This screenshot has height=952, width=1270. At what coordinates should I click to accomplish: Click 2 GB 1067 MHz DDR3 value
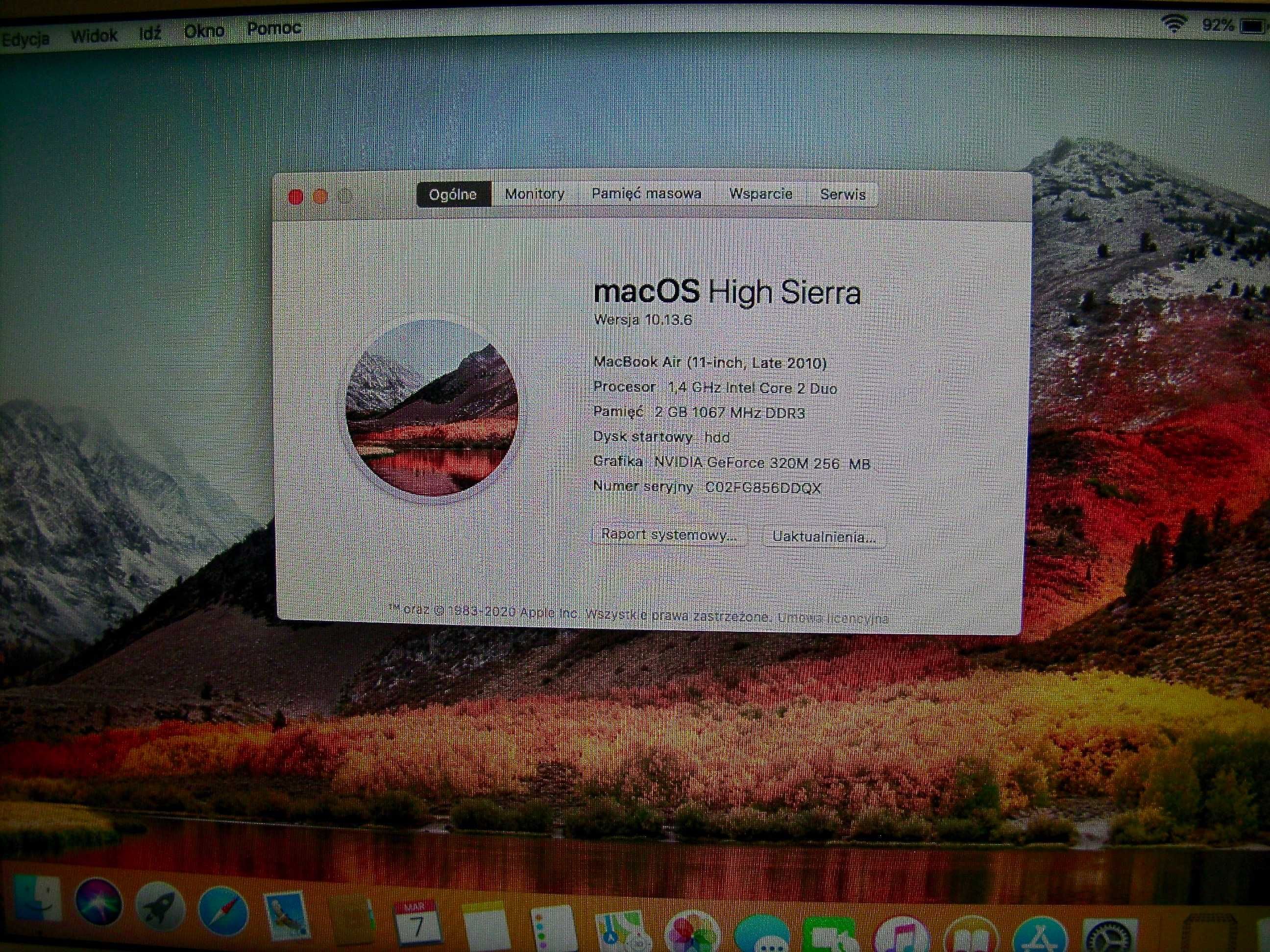coord(730,413)
